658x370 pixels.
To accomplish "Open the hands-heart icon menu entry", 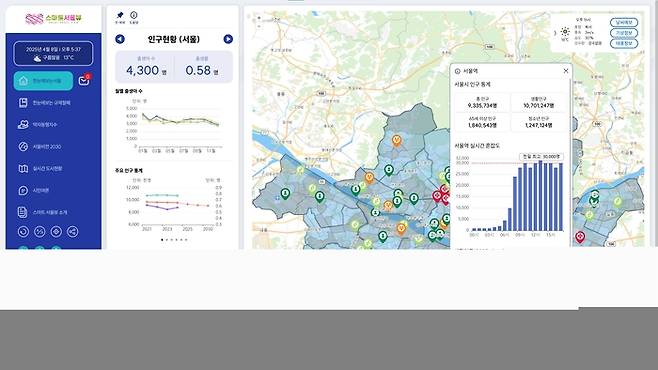I will [x=23, y=125].
